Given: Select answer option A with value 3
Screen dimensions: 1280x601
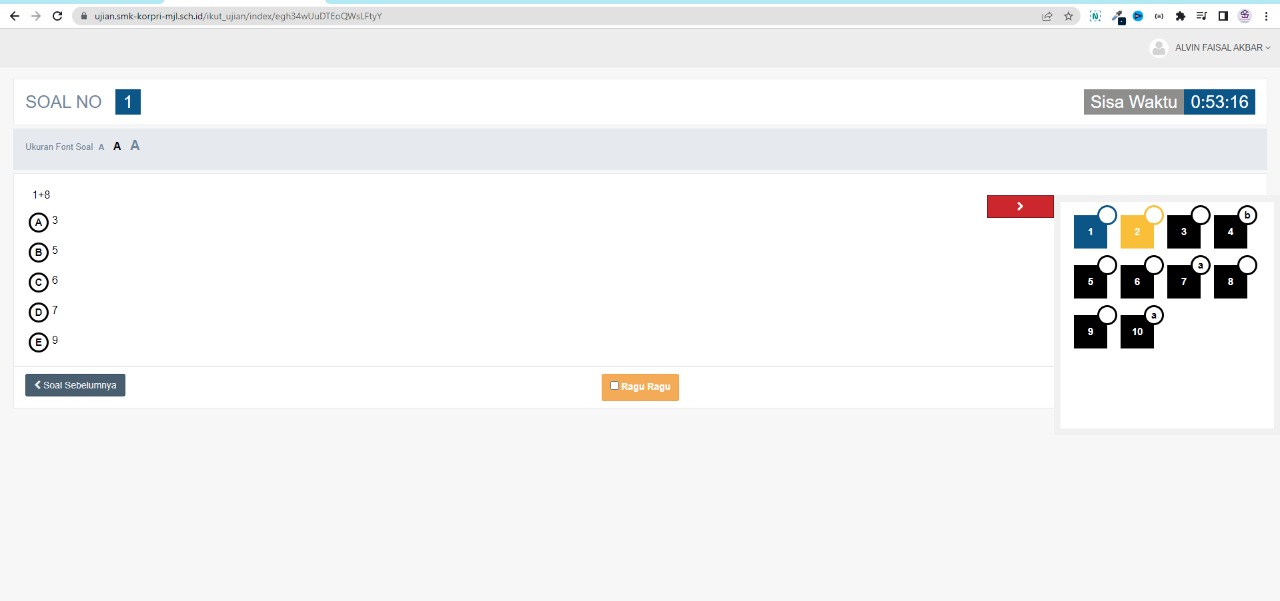Looking at the screenshot, I should click(39, 223).
